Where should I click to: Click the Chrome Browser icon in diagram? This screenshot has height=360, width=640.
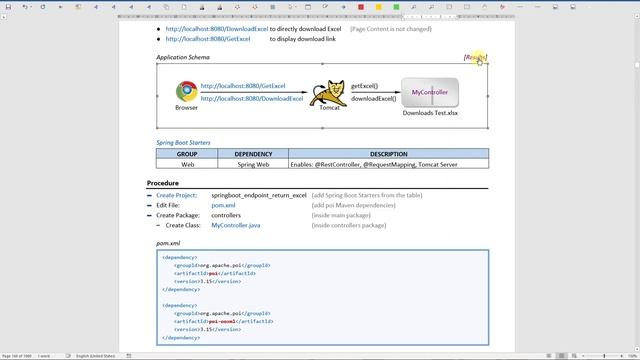tap(187, 91)
